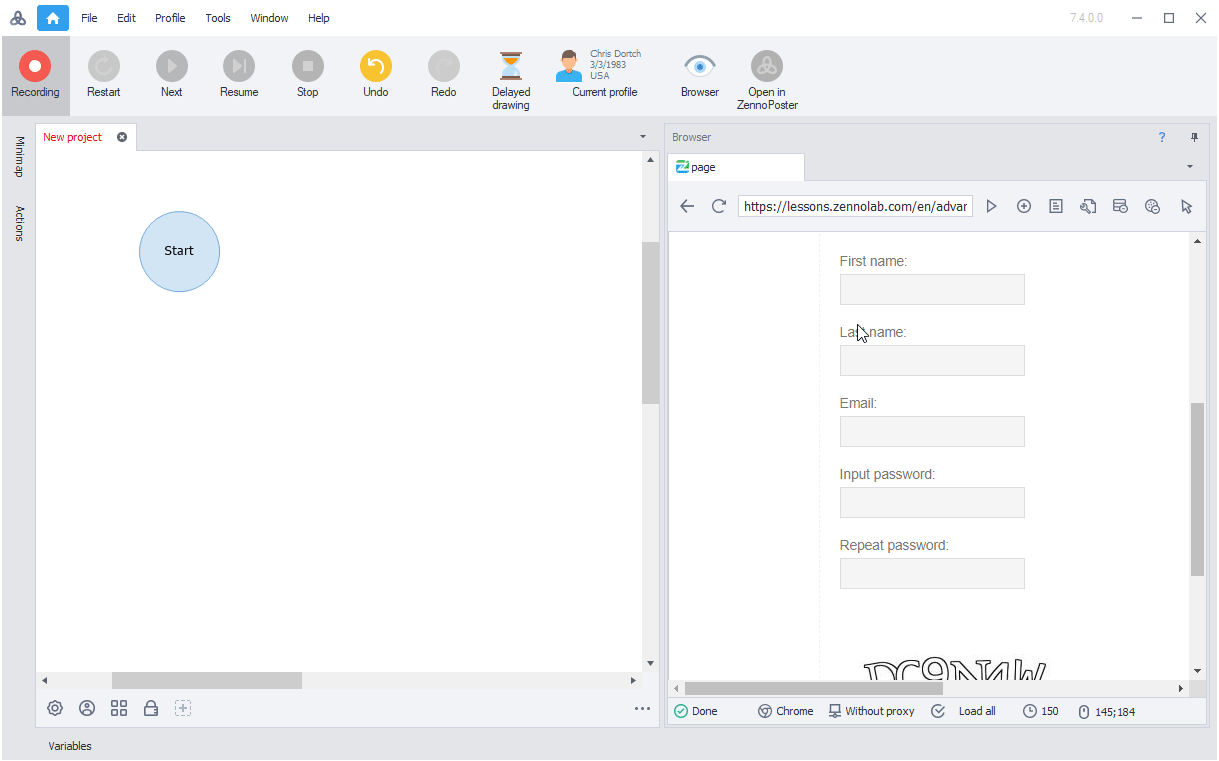This screenshot has height=761, width=1219.
Task: Expand the browser tabs dropdown arrow
Action: click(1190, 166)
